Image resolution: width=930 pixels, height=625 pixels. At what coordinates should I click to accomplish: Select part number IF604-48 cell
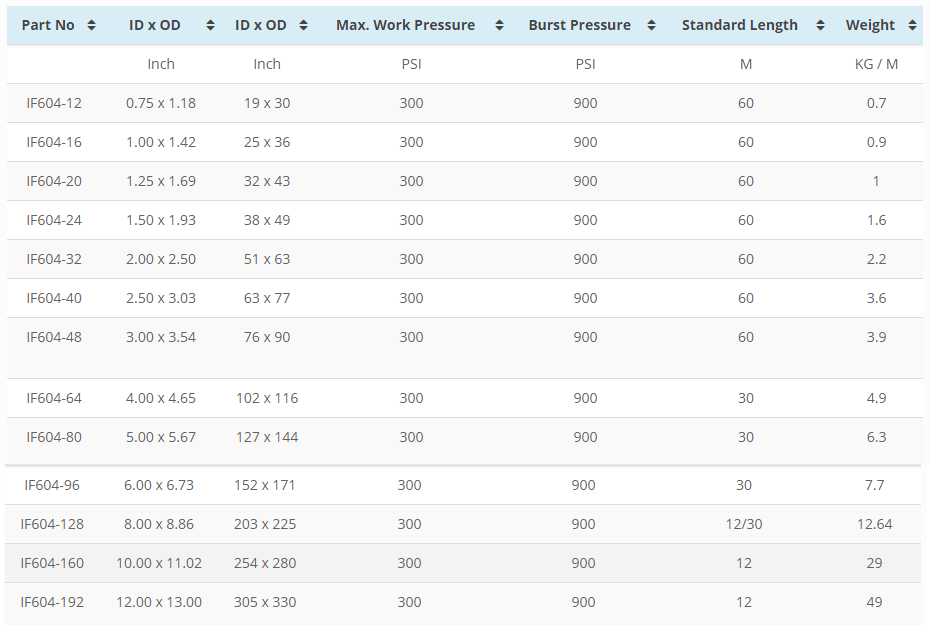(54, 337)
